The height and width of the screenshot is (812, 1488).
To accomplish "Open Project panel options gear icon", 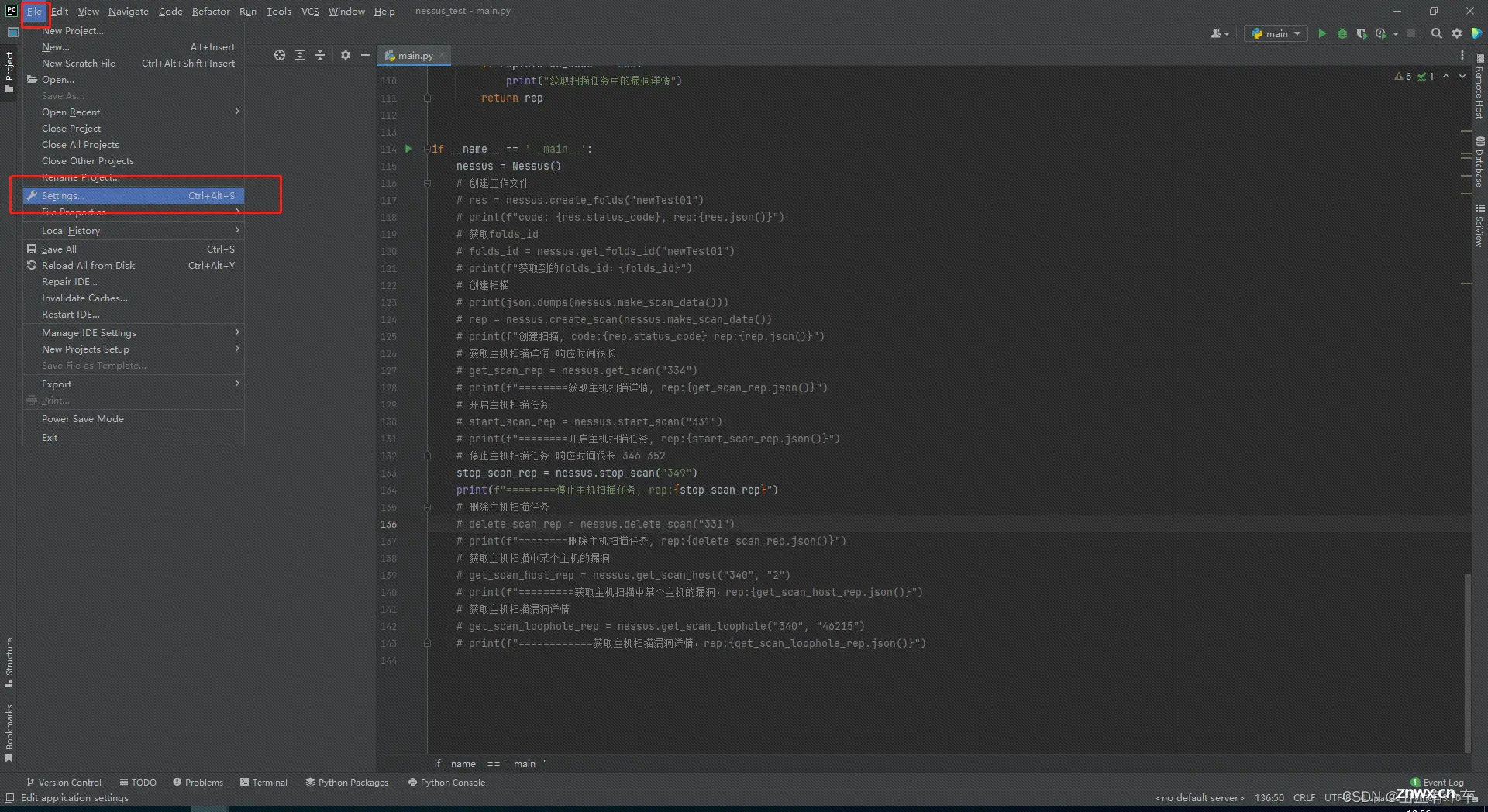I will 346,55.
